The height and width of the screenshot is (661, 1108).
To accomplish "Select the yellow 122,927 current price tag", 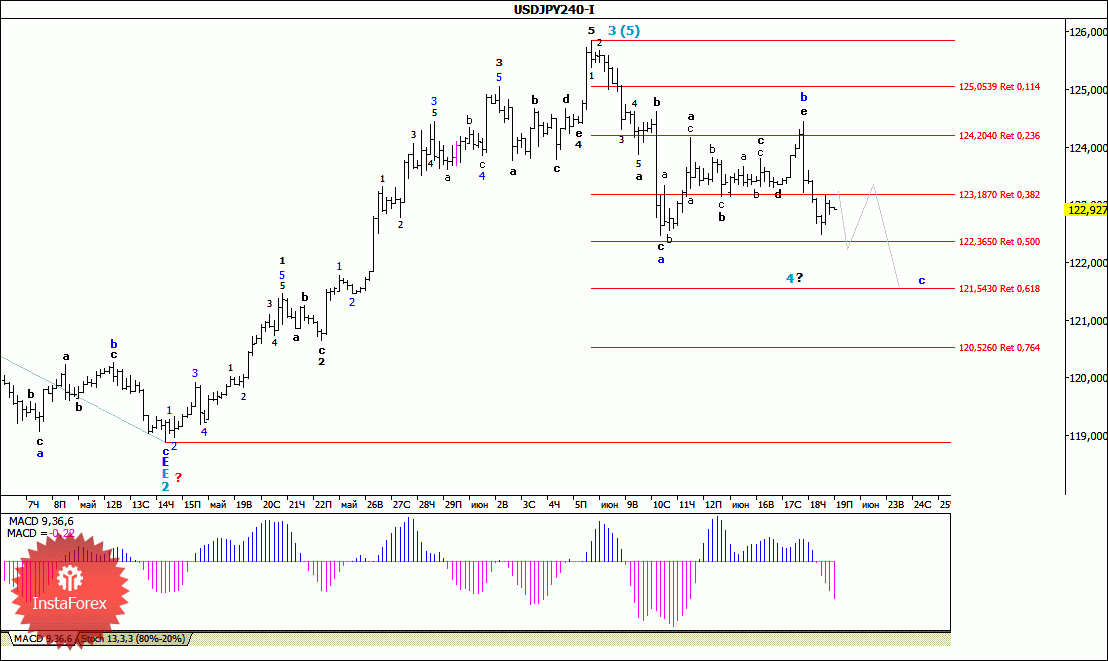I will (x=1087, y=209).
